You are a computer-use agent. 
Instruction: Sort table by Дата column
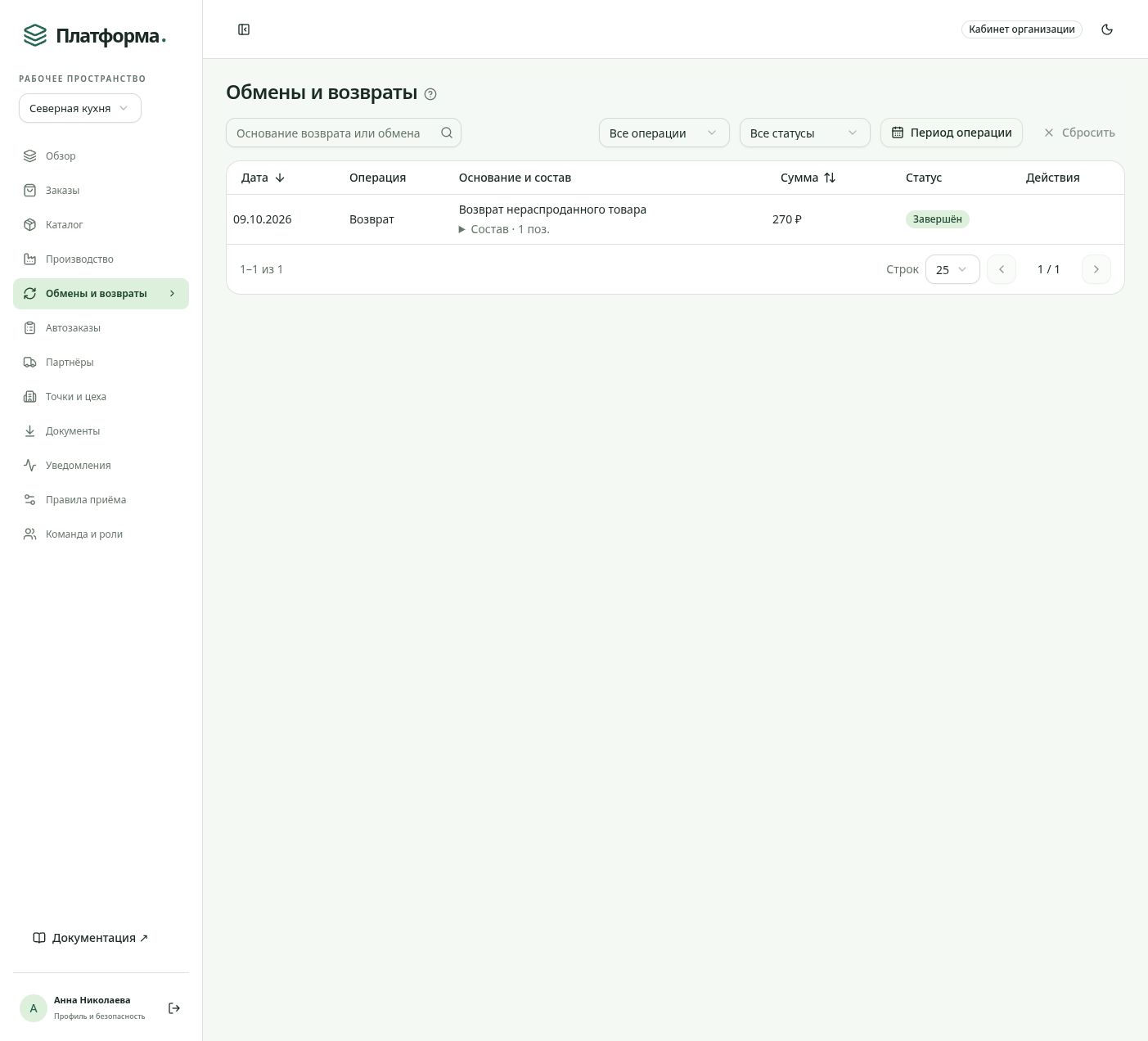[263, 178]
